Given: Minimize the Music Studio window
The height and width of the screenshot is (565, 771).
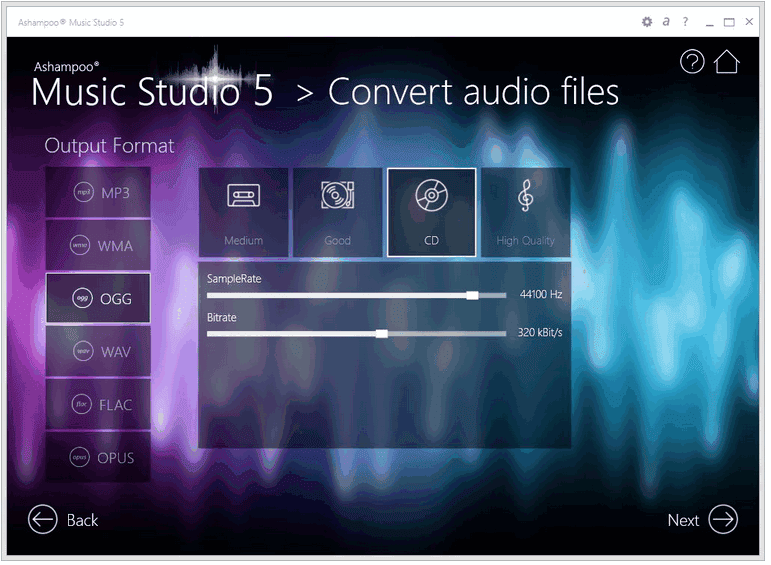Looking at the screenshot, I should [x=709, y=23].
